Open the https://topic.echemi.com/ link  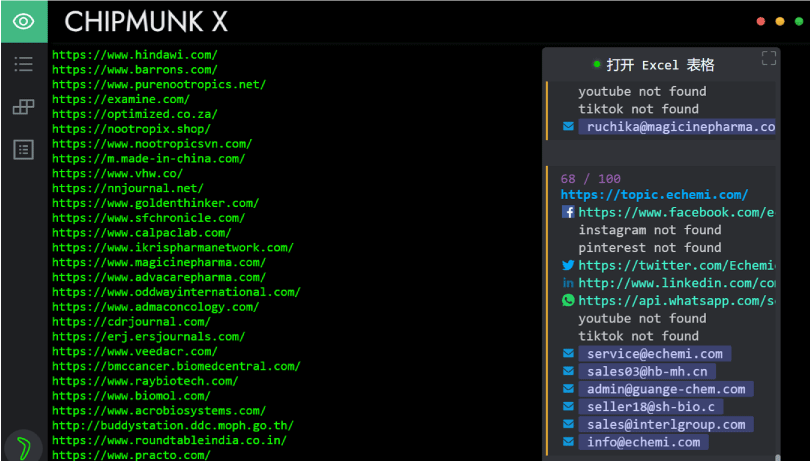click(655, 195)
